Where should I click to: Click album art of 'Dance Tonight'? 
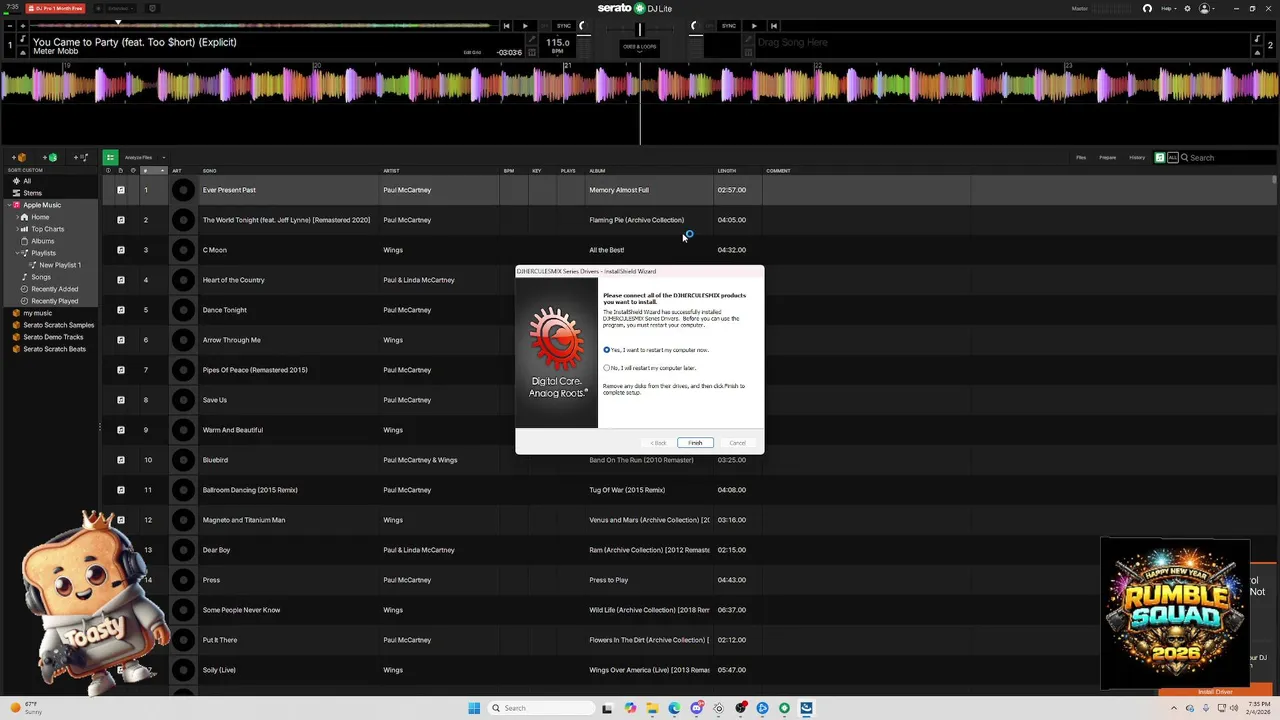coord(183,310)
